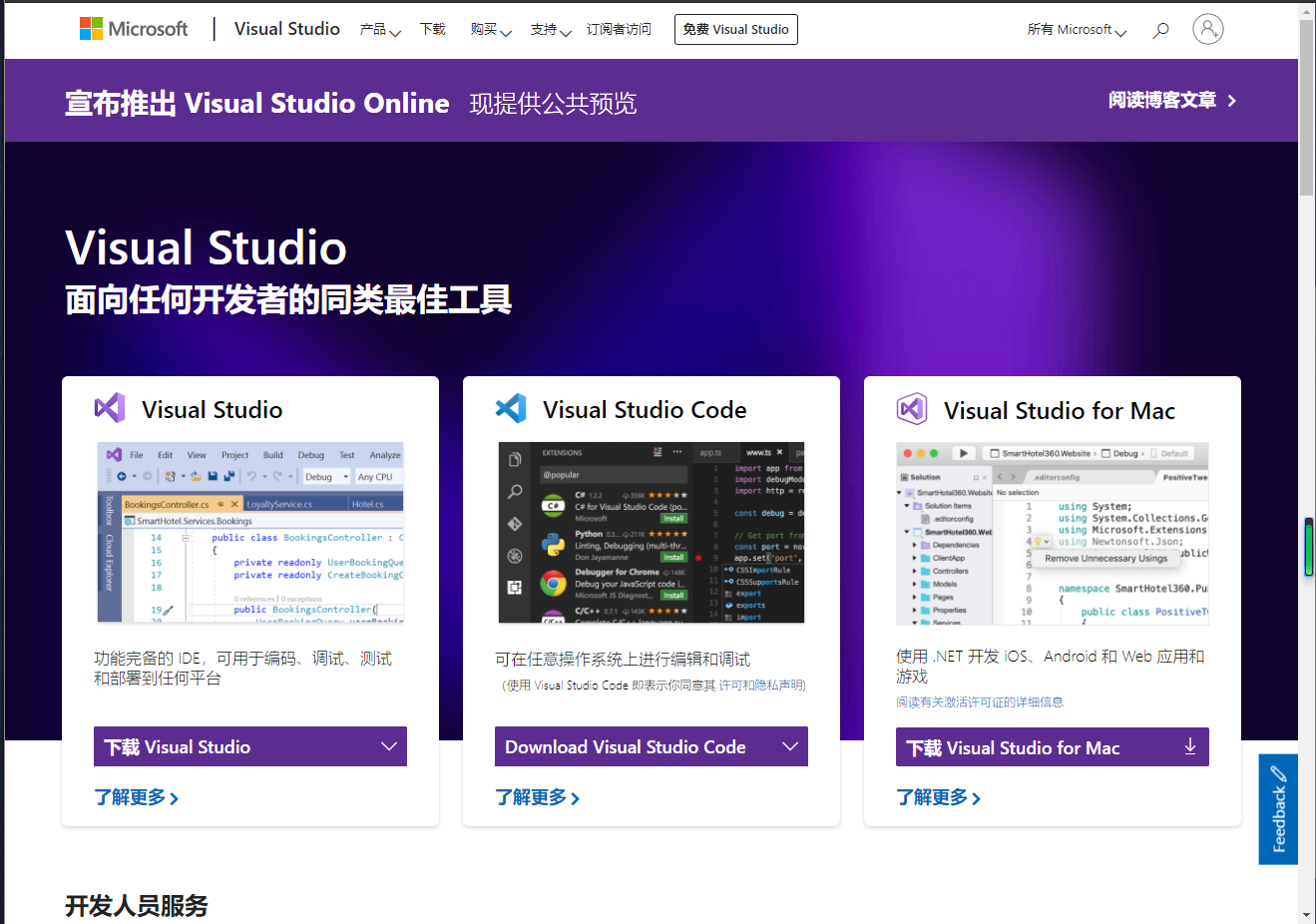The image size is (1316, 924).
Task: Click the Feedback side tab
Action: tap(1278, 809)
